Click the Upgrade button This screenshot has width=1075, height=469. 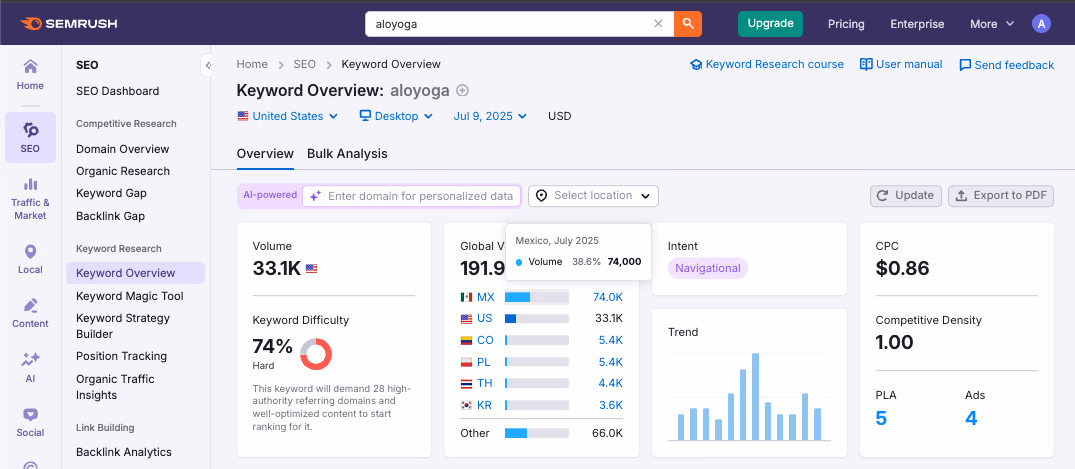click(770, 23)
